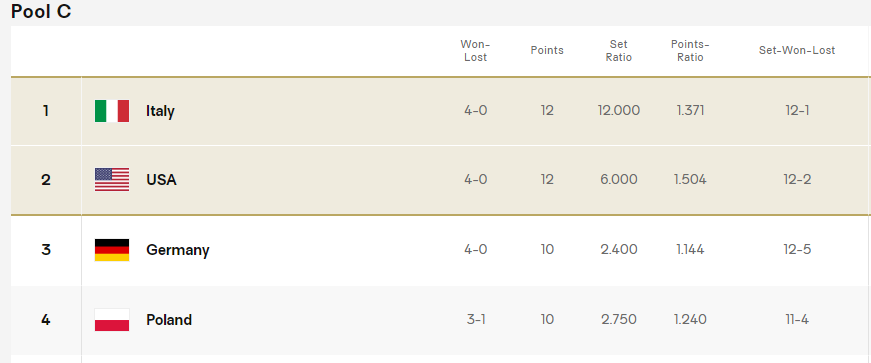Click the USA flag icon
This screenshot has width=871, height=363.
112,180
